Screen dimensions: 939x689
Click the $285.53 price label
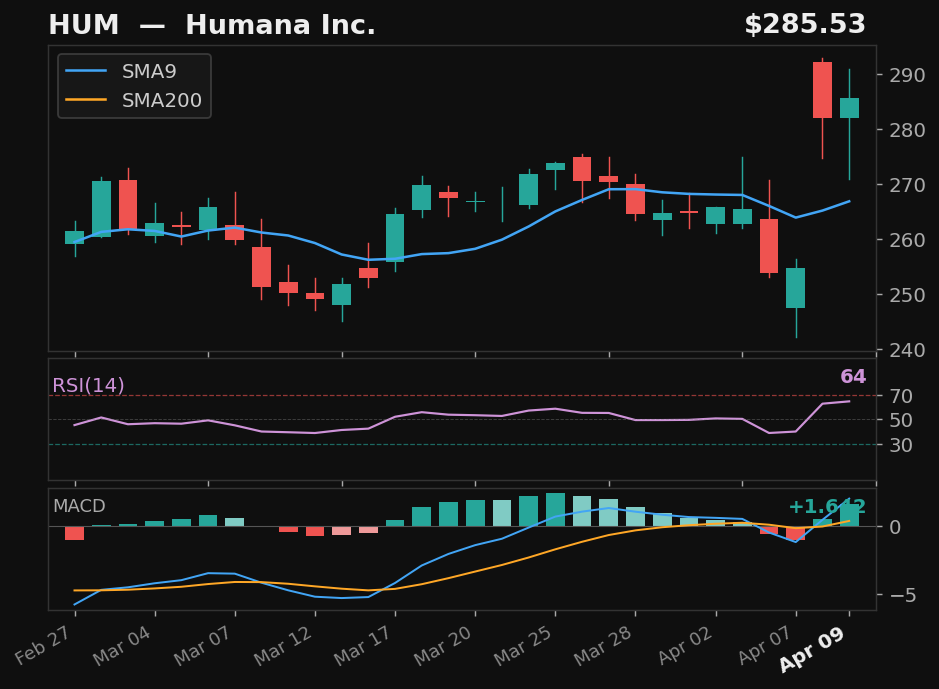pyautogui.click(x=805, y=25)
